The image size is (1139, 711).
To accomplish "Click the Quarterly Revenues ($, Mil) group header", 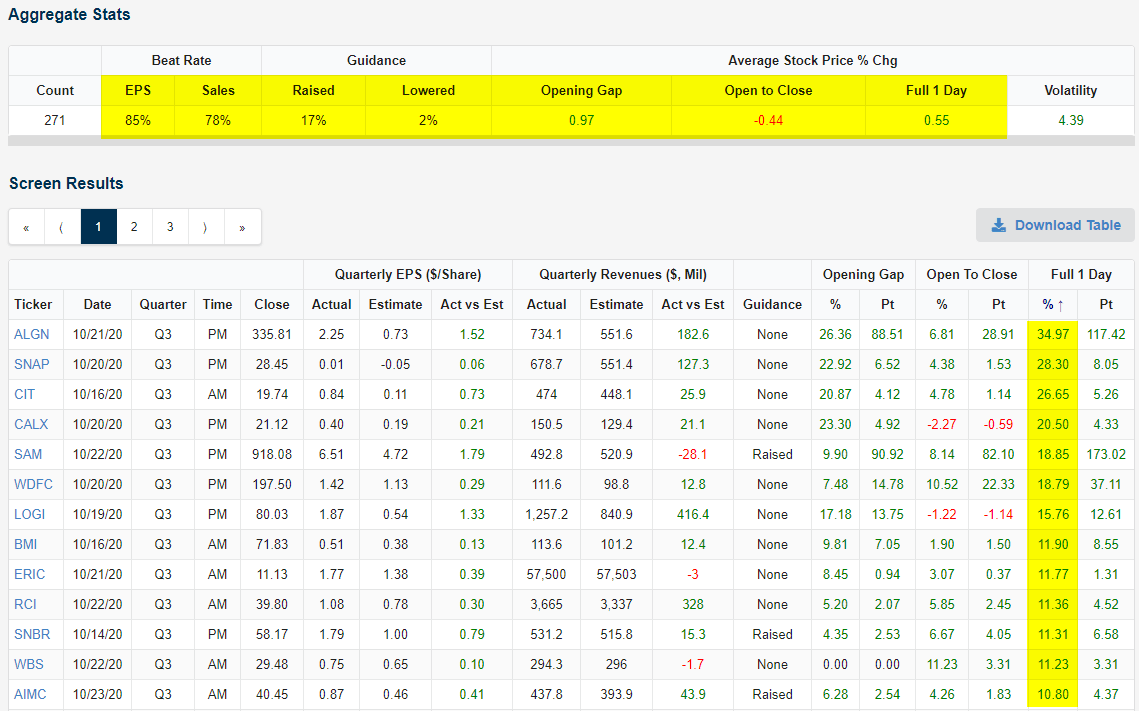I will 623,275.
